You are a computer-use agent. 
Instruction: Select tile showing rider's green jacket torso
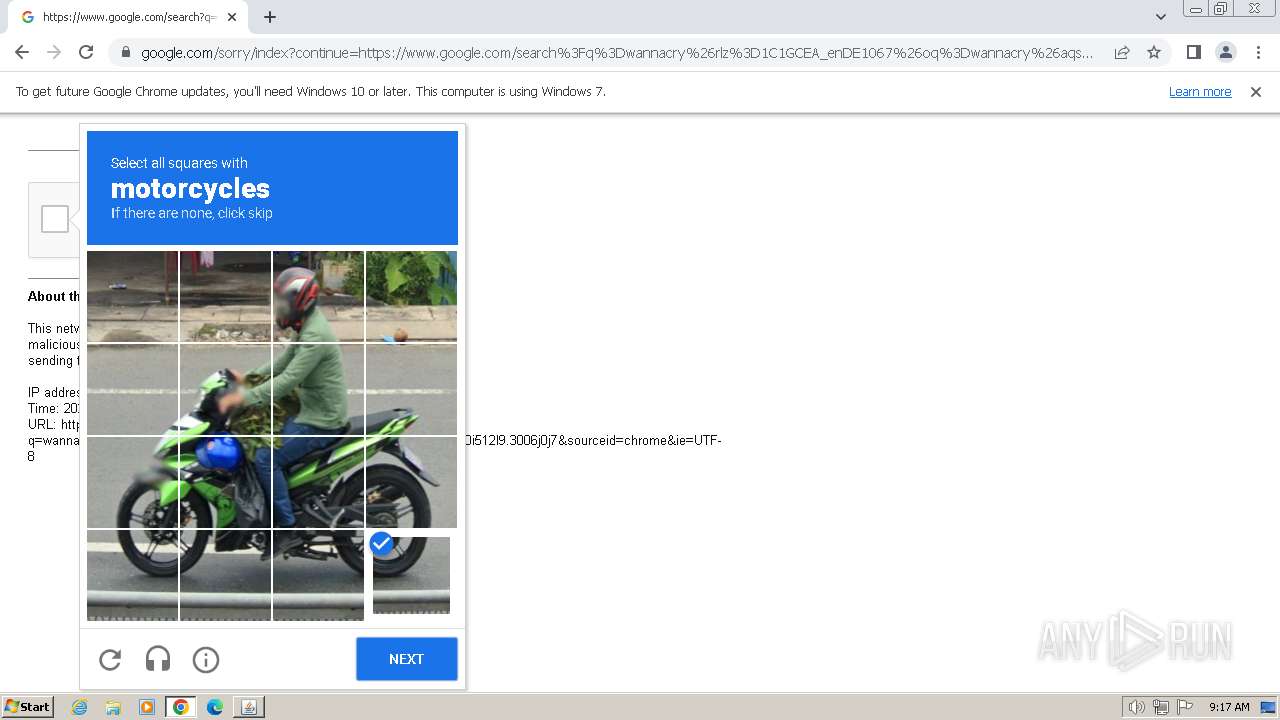click(x=318, y=389)
